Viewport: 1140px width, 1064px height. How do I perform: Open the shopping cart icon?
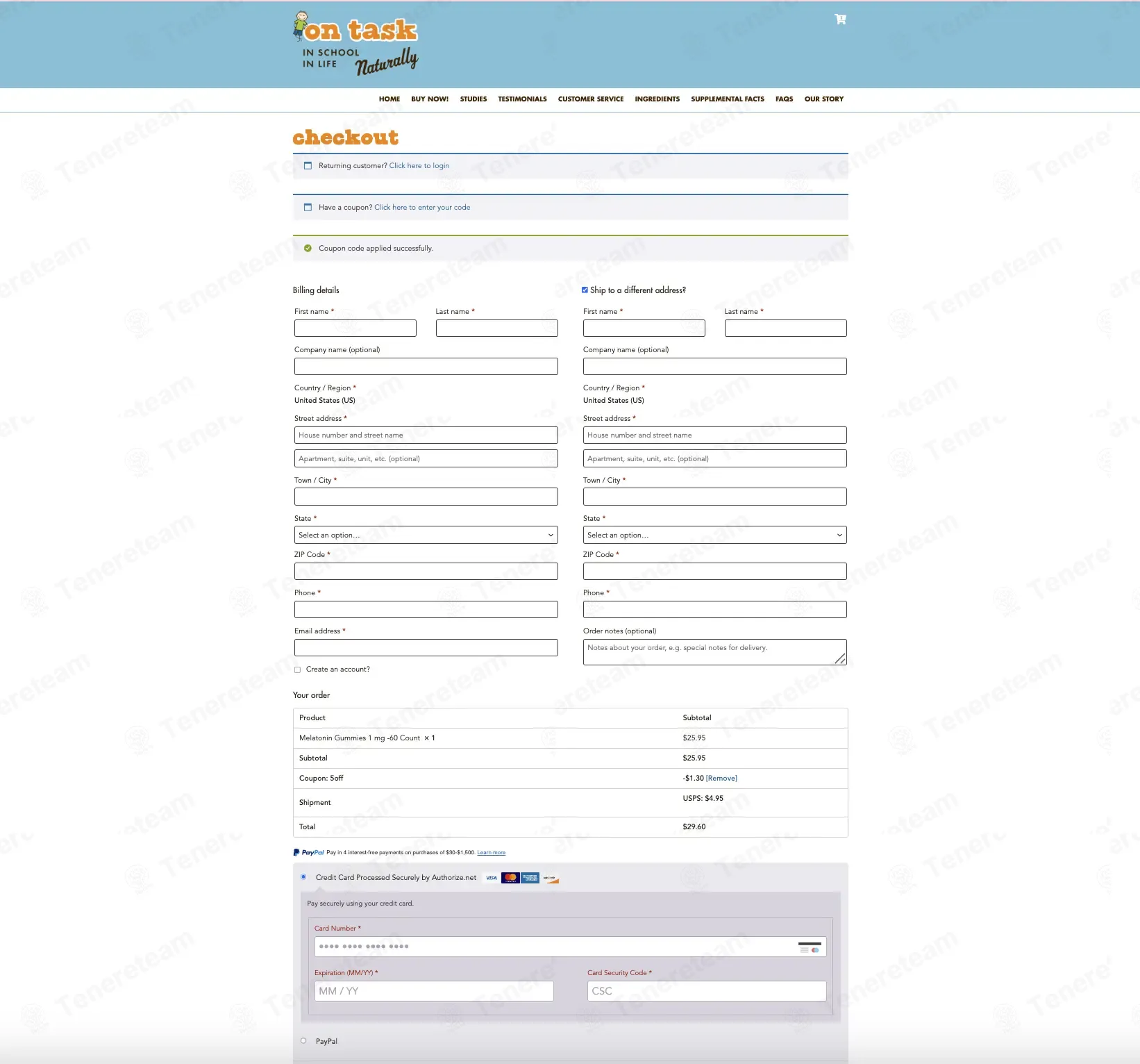[x=840, y=19]
